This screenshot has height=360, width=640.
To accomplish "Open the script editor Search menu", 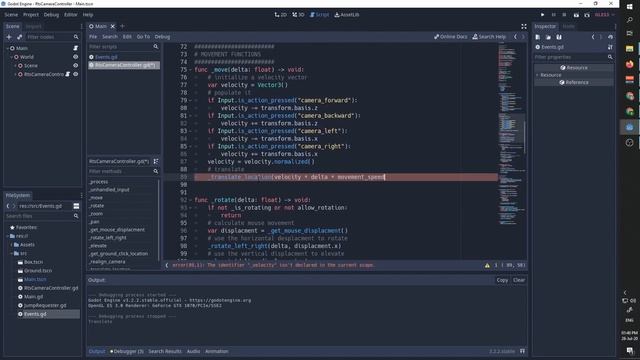I will point(110,37).
